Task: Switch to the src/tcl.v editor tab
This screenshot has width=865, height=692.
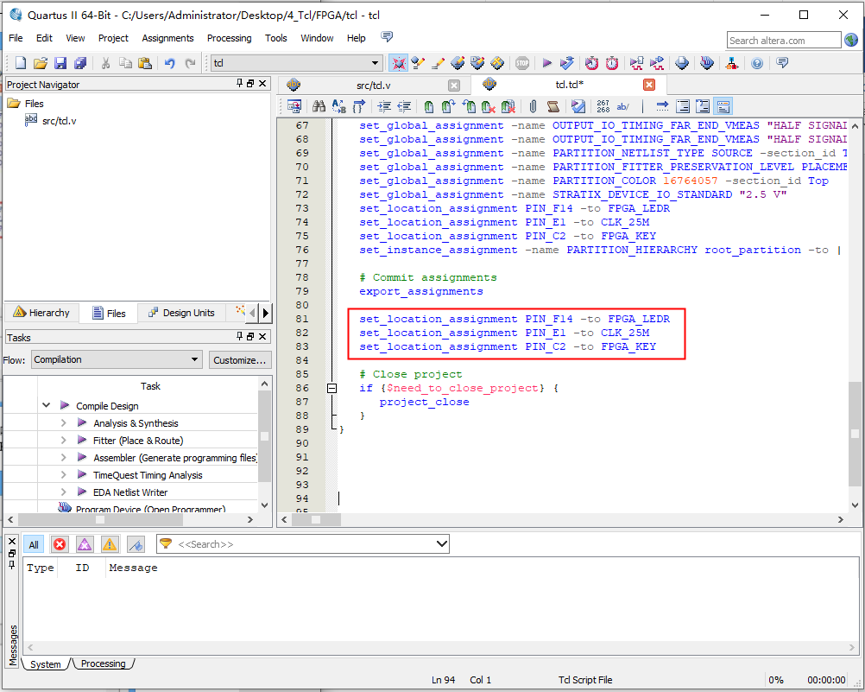Action: 373,85
